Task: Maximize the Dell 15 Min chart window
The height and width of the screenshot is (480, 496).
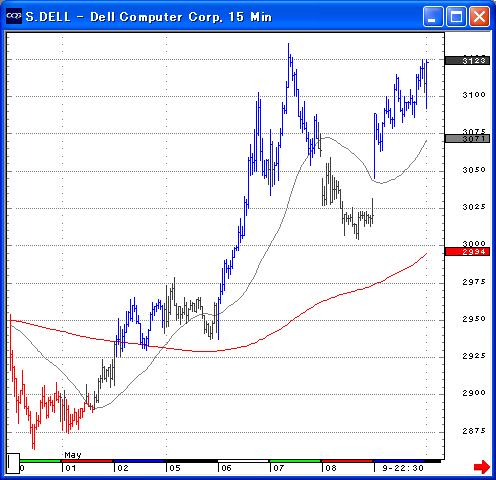Action: [x=456, y=16]
